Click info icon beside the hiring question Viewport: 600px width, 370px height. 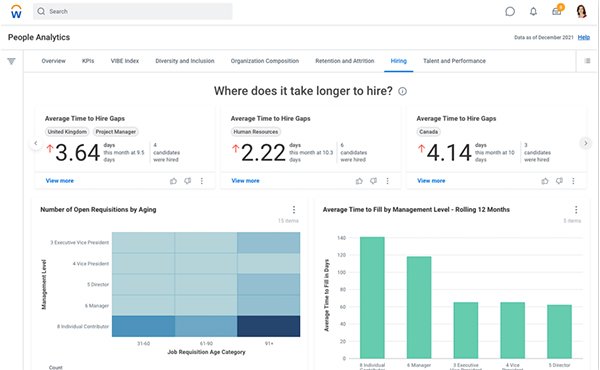(x=402, y=91)
